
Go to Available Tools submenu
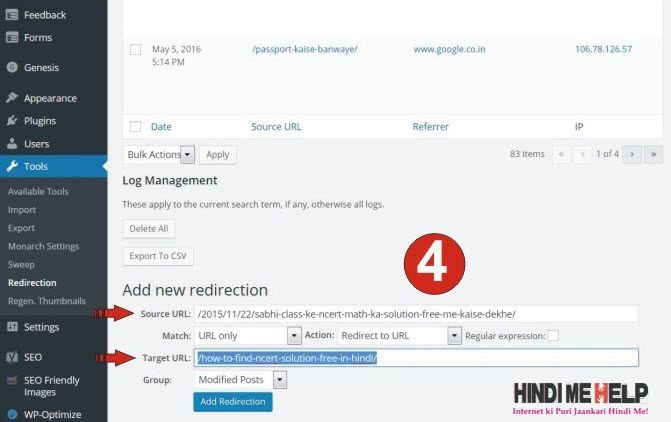pyautogui.click(x=38, y=191)
